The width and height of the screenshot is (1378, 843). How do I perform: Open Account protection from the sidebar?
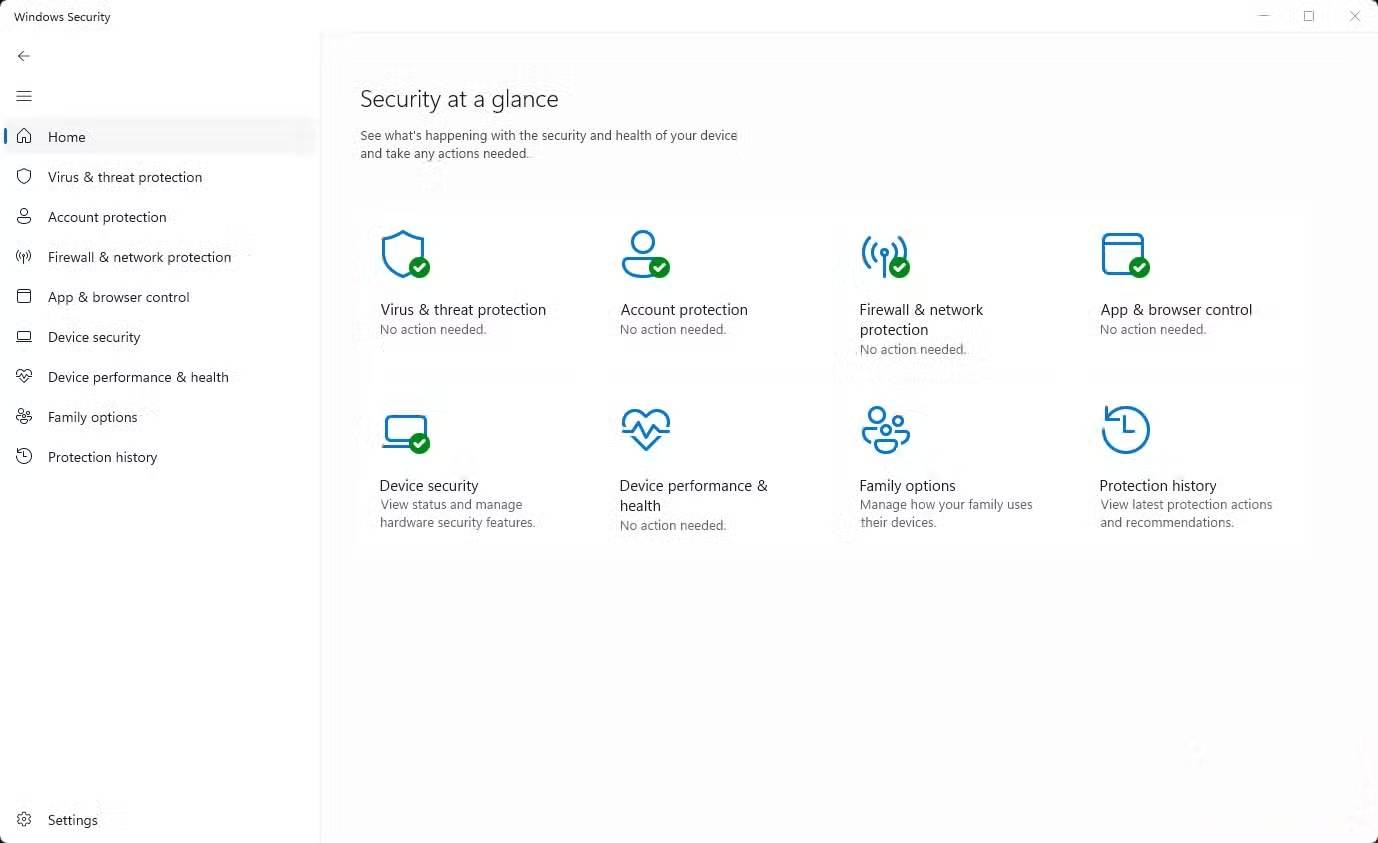pos(160,216)
